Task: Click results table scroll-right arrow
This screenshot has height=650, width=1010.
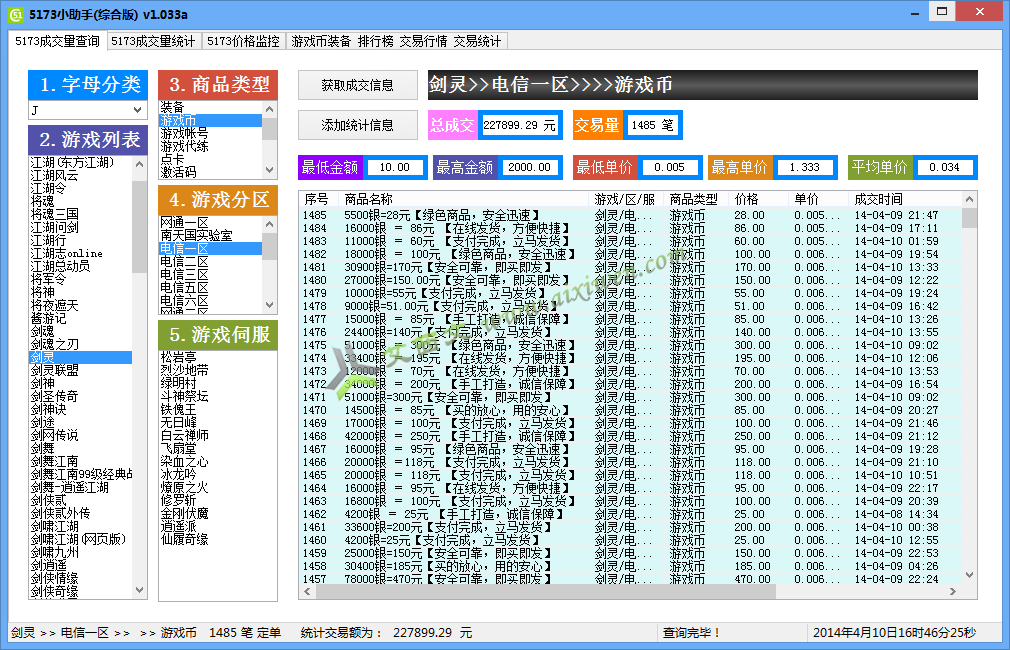Action: point(953,591)
